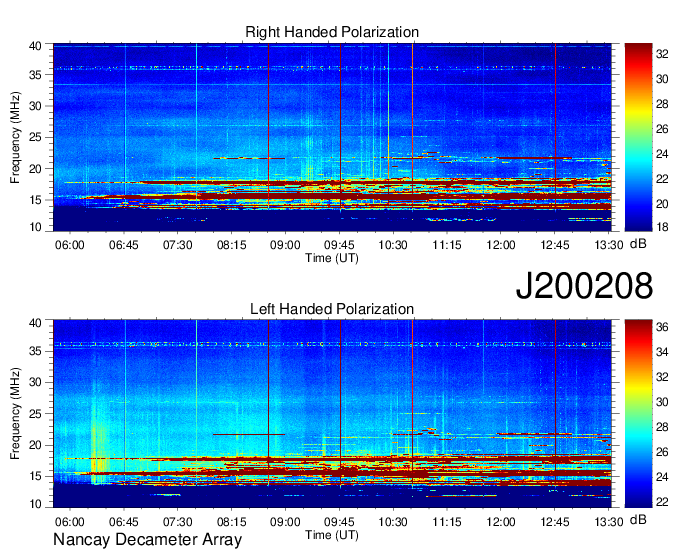The image size is (680, 552).
Task: Click the 10 MHz frequency tick of Left Handed plot
Action: coord(35,504)
